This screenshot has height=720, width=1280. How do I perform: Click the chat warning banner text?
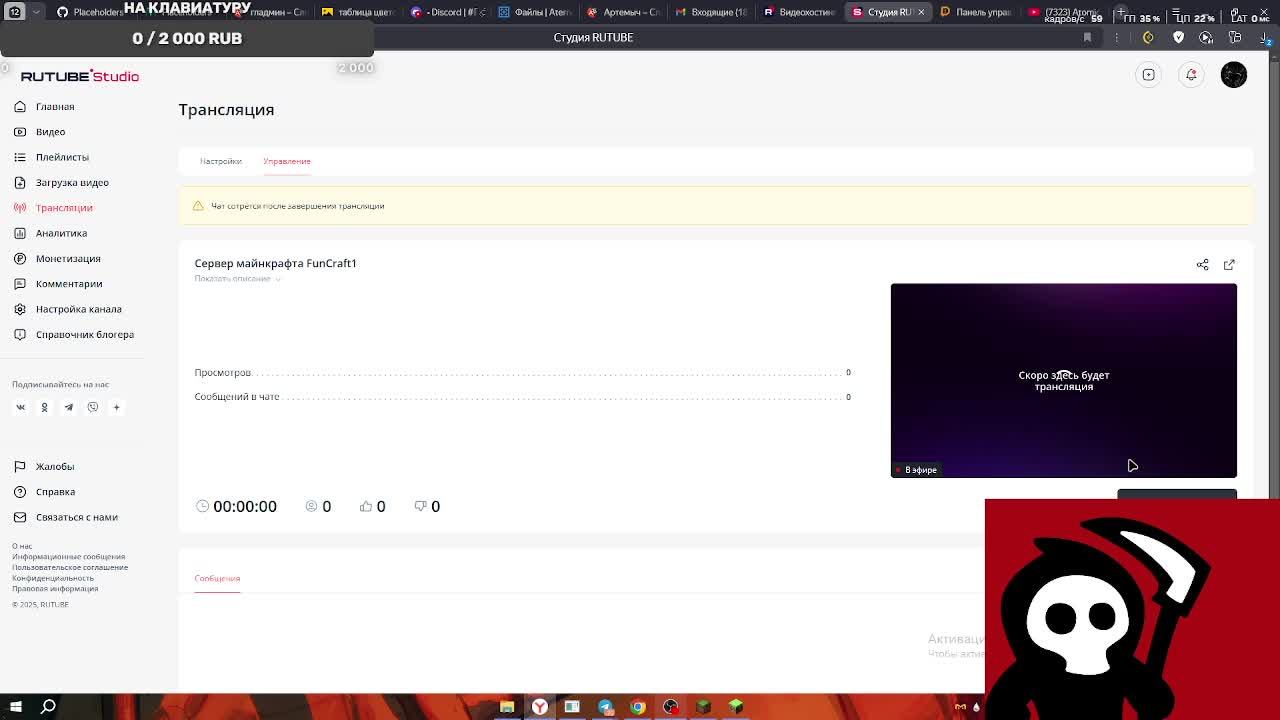pos(297,206)
